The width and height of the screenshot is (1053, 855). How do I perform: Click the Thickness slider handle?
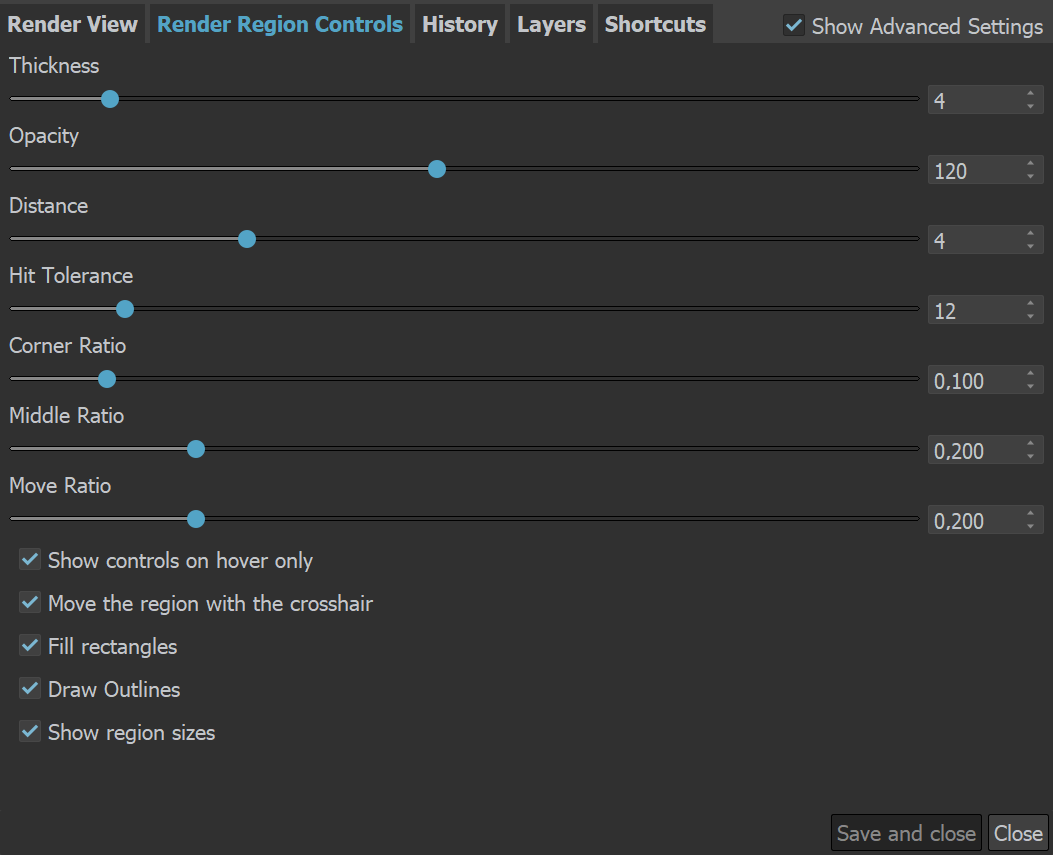[109, 99]
